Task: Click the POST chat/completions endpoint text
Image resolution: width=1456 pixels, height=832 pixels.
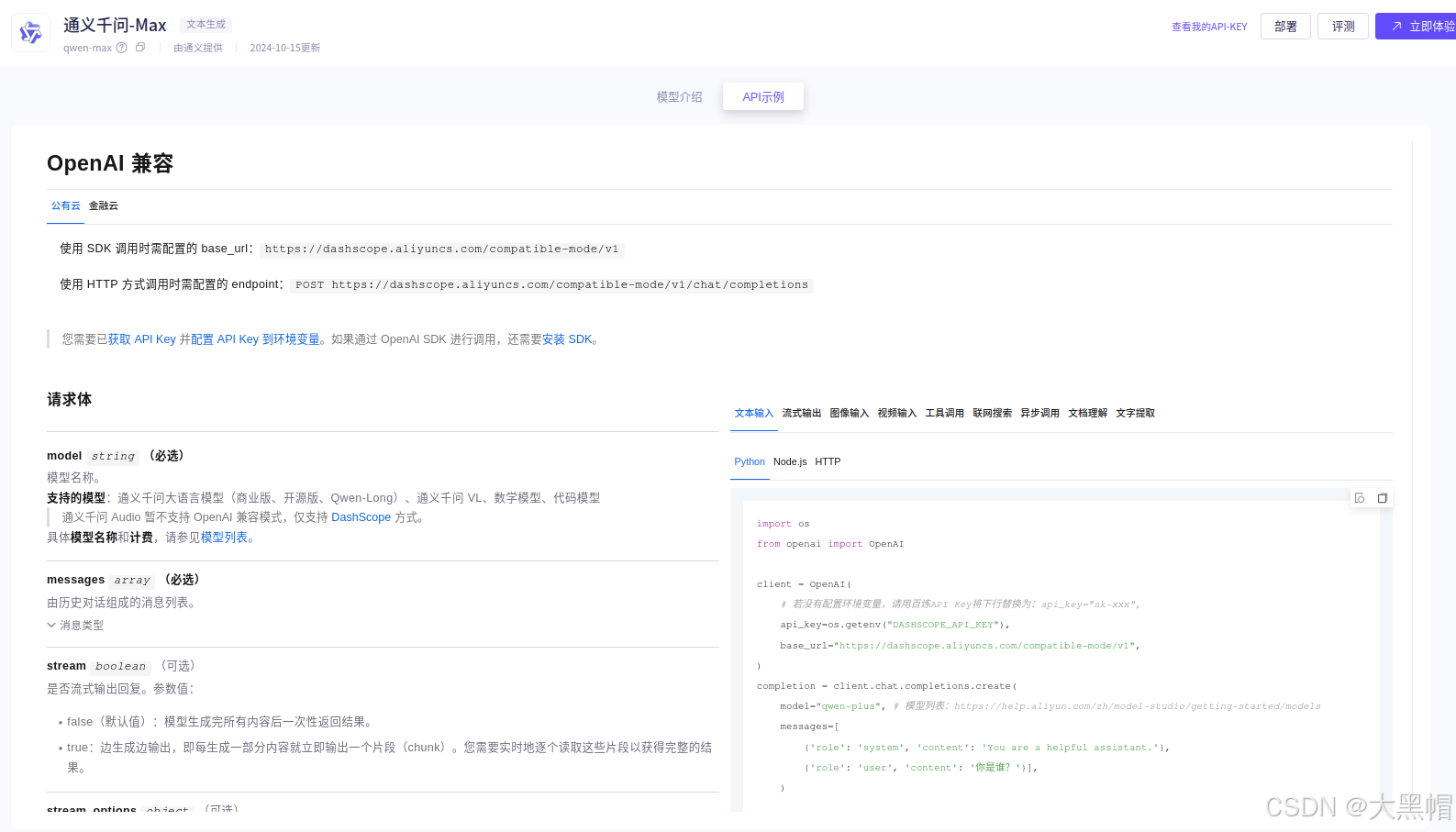Action: (552, 285)
